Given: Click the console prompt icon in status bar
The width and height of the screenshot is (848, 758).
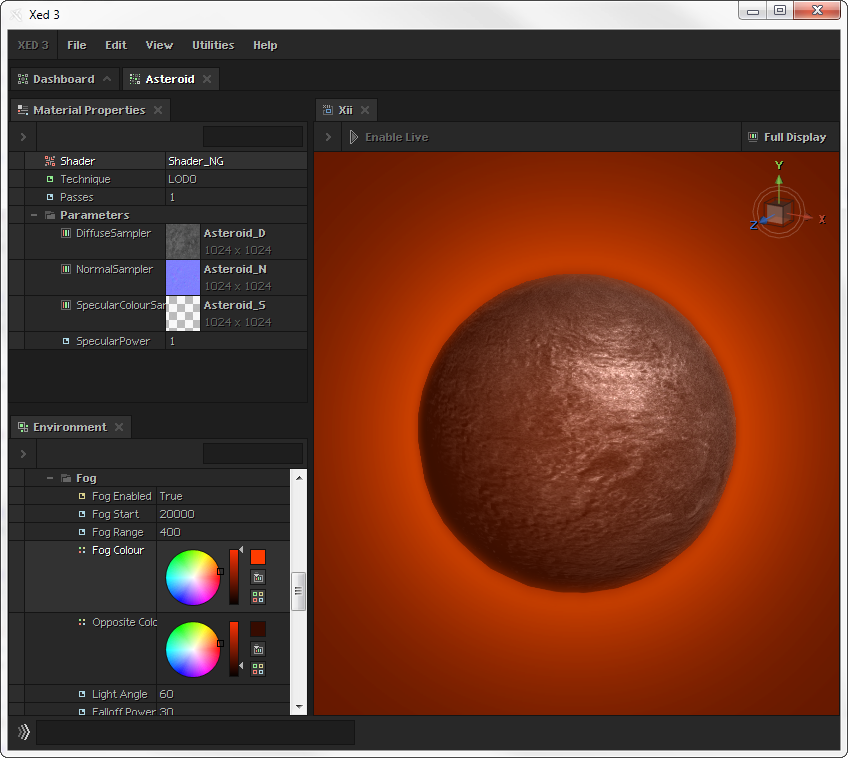Looking at the screenshot, I should (23, 733).
